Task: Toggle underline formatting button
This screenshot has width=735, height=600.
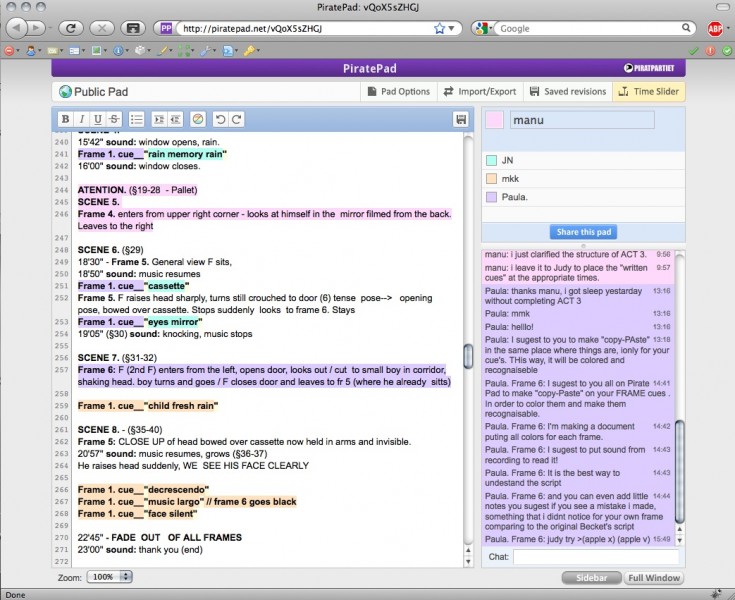Action: tap(98, 119)
